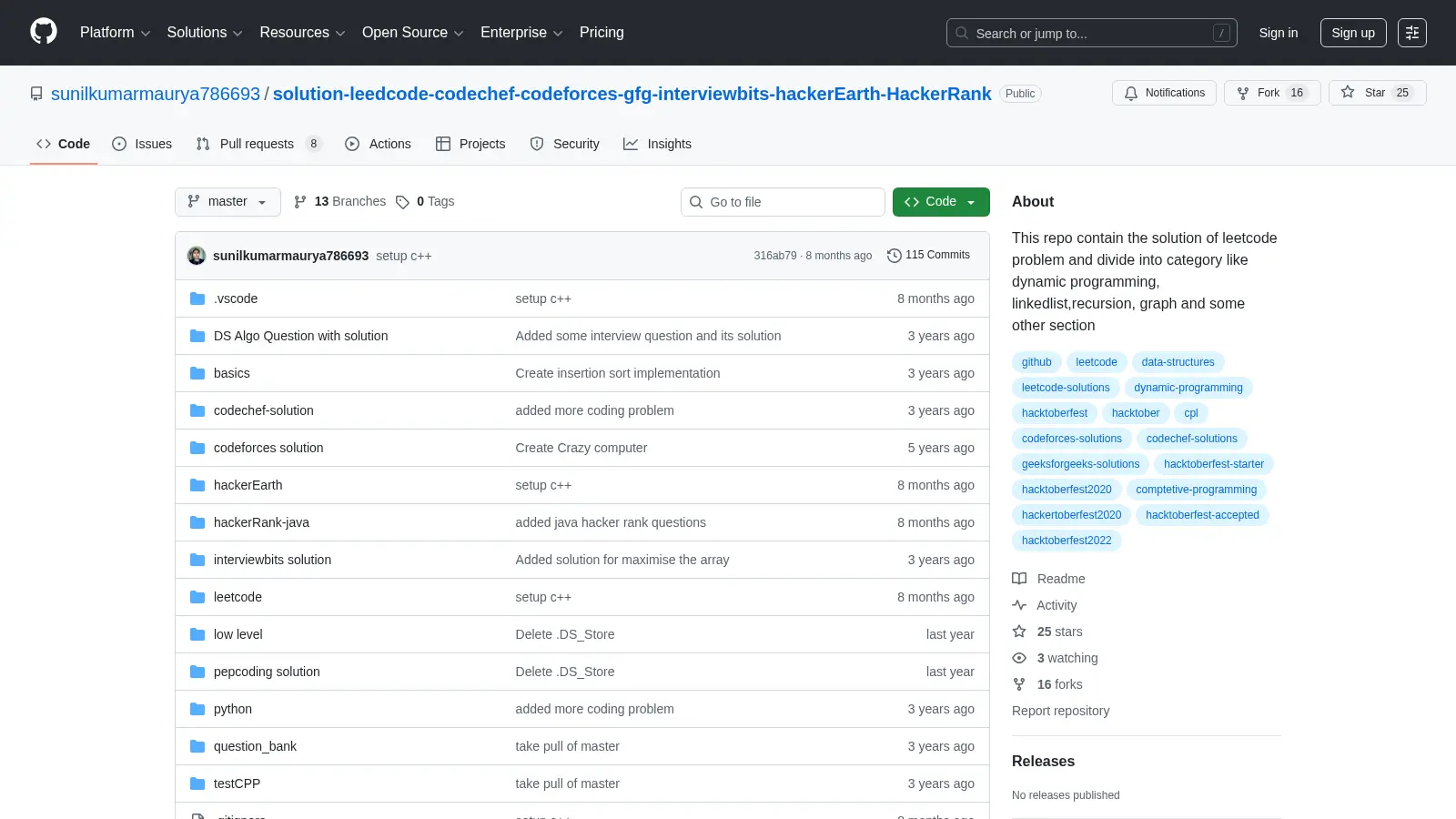The height and width of the screenshot is (819, 1456).
Task: Switch to the Actions tab
Action: pos(378,144)
